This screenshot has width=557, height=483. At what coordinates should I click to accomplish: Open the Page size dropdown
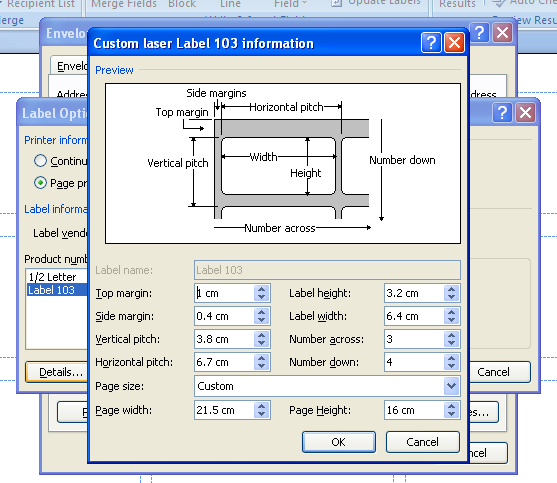tap(451, 386)
